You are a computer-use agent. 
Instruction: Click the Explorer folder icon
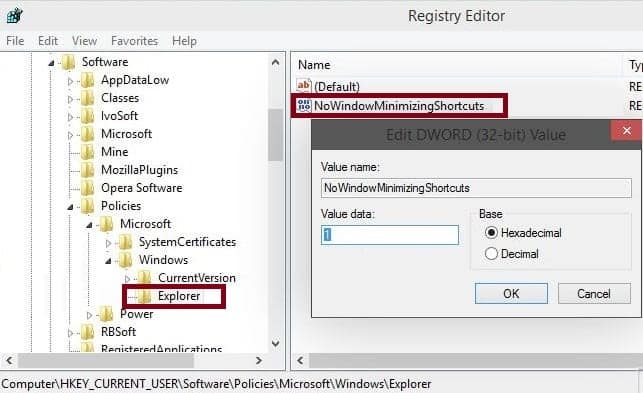point(144,296)
